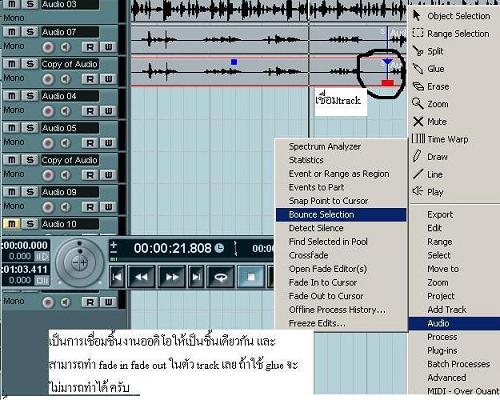Solo the Audio 04 track
This screenshot has height=400, width=500.
click(x=30, y=96)
